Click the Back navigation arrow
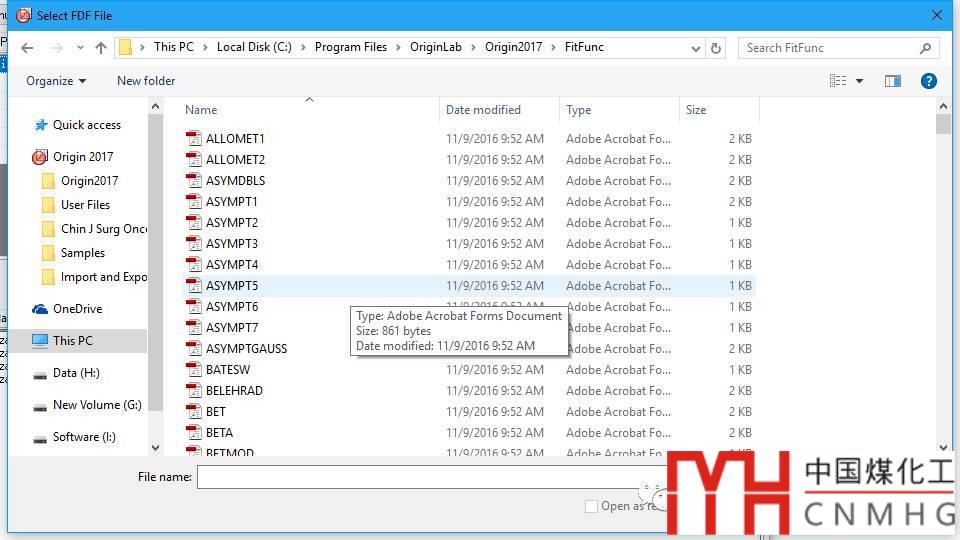Viewport: 960px width, 540px height. coord(28,48)
